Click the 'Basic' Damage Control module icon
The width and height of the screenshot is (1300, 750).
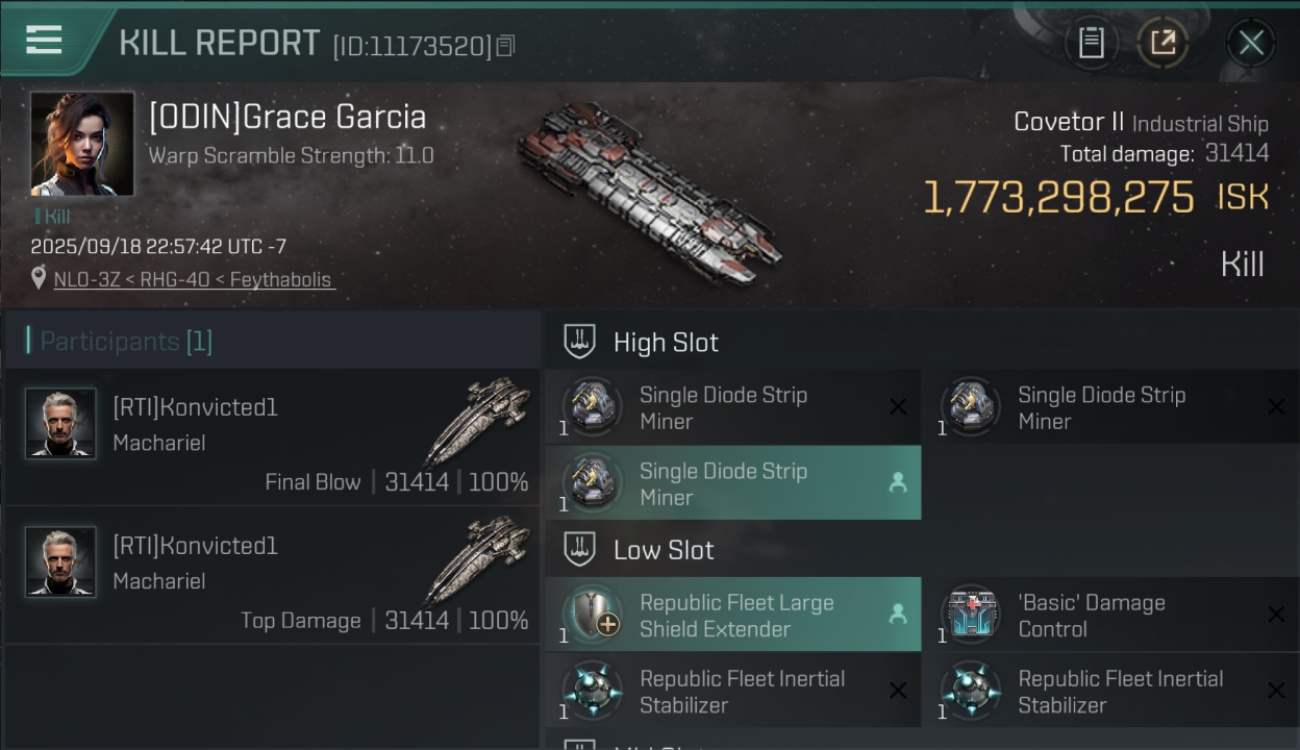pos(970,615)
